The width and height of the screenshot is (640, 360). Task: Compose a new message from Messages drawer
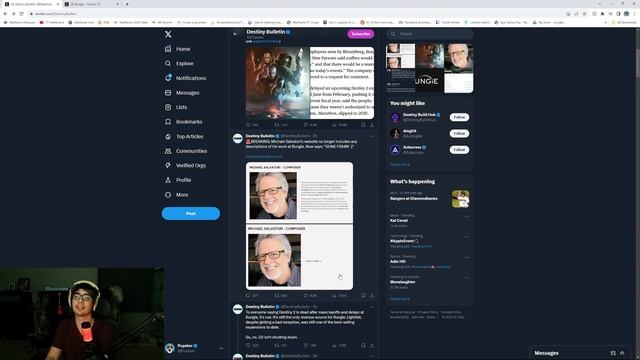click(613, 353)
